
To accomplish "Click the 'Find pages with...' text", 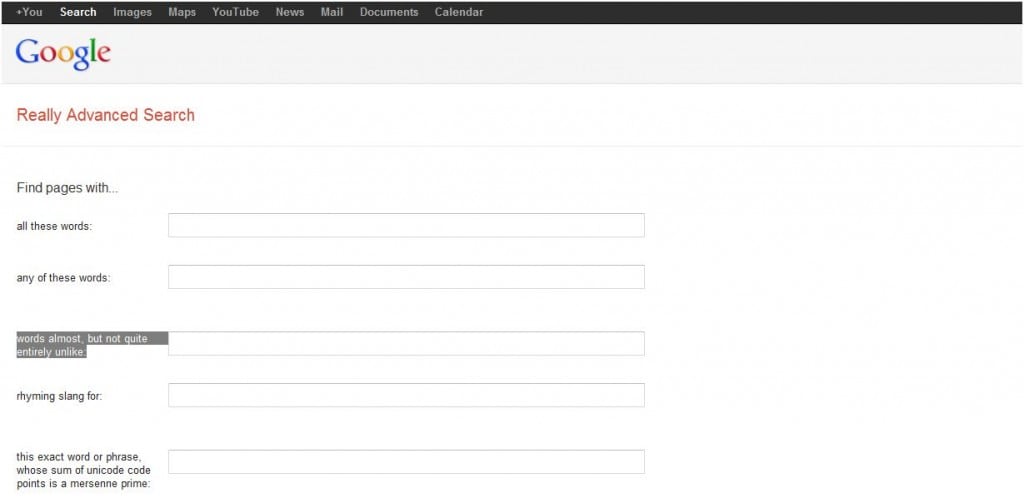I will (67, 188).
